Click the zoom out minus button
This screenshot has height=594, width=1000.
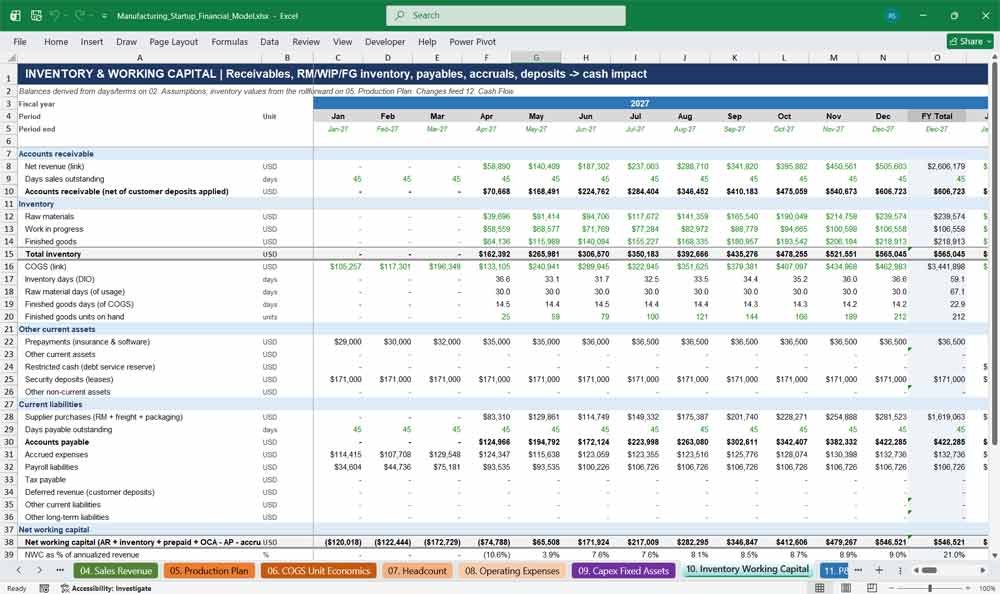coord(893,588)
